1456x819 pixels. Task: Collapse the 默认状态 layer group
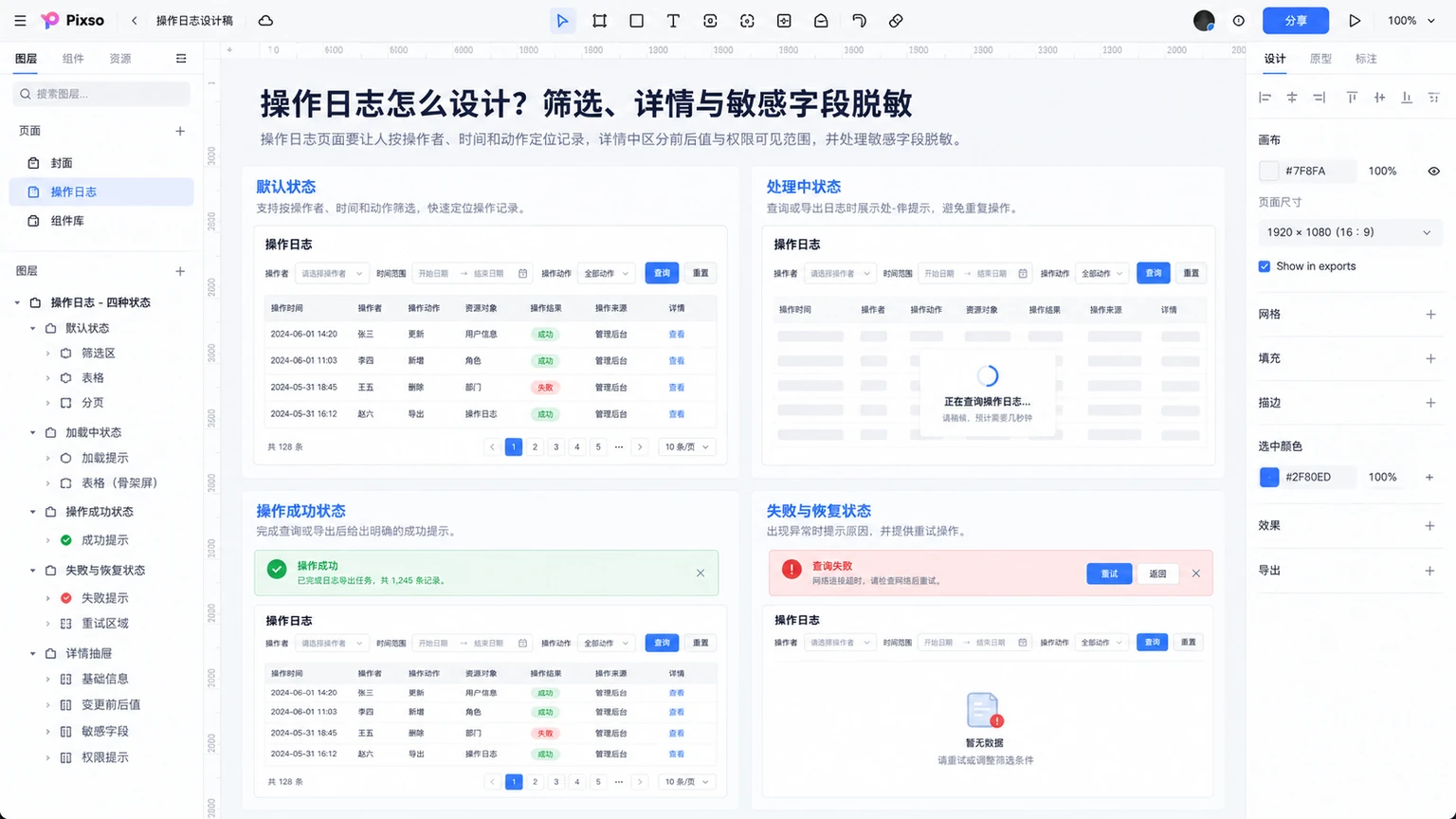click(x=33, y=328)
